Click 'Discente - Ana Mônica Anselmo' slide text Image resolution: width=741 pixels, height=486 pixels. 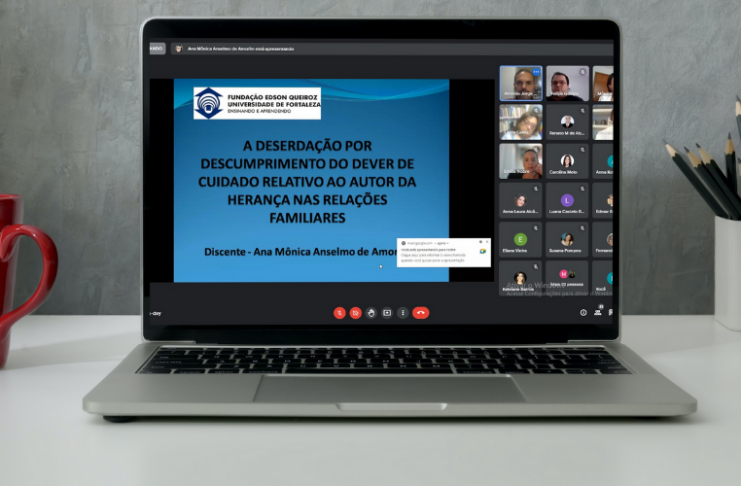click(x=300, y=252)
